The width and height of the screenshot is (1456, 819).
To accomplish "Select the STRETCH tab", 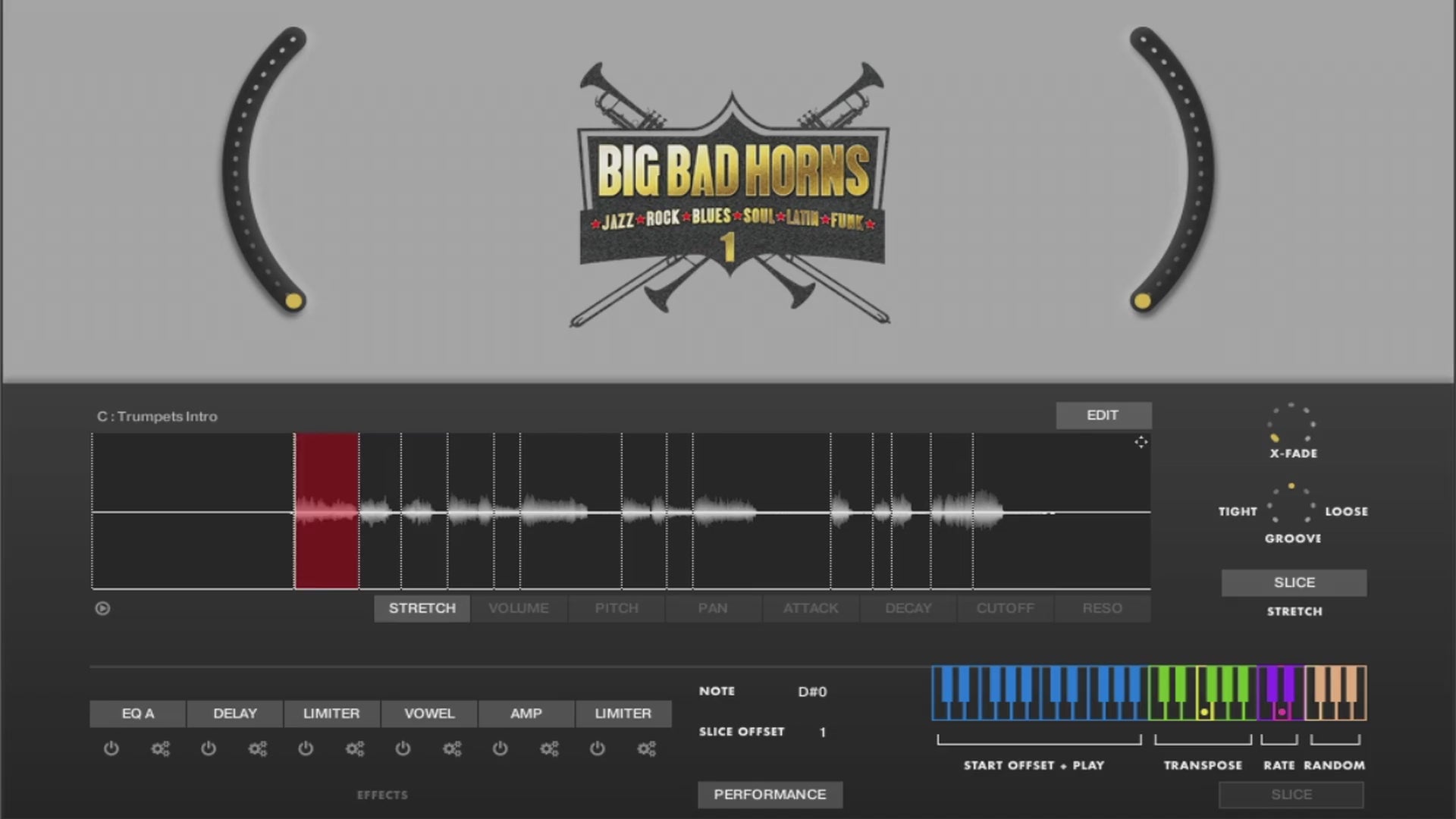I will click(x=422, y=608).
